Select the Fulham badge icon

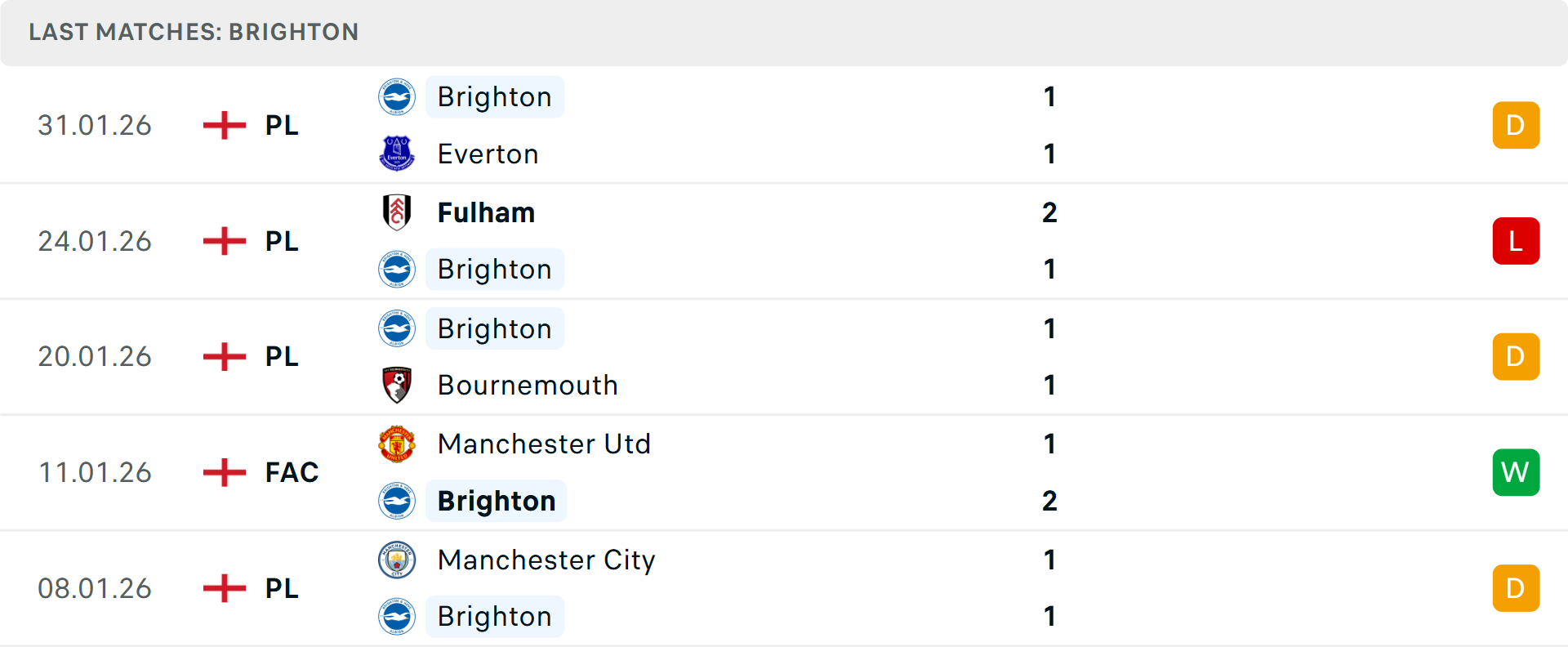[x=397, y=212]
